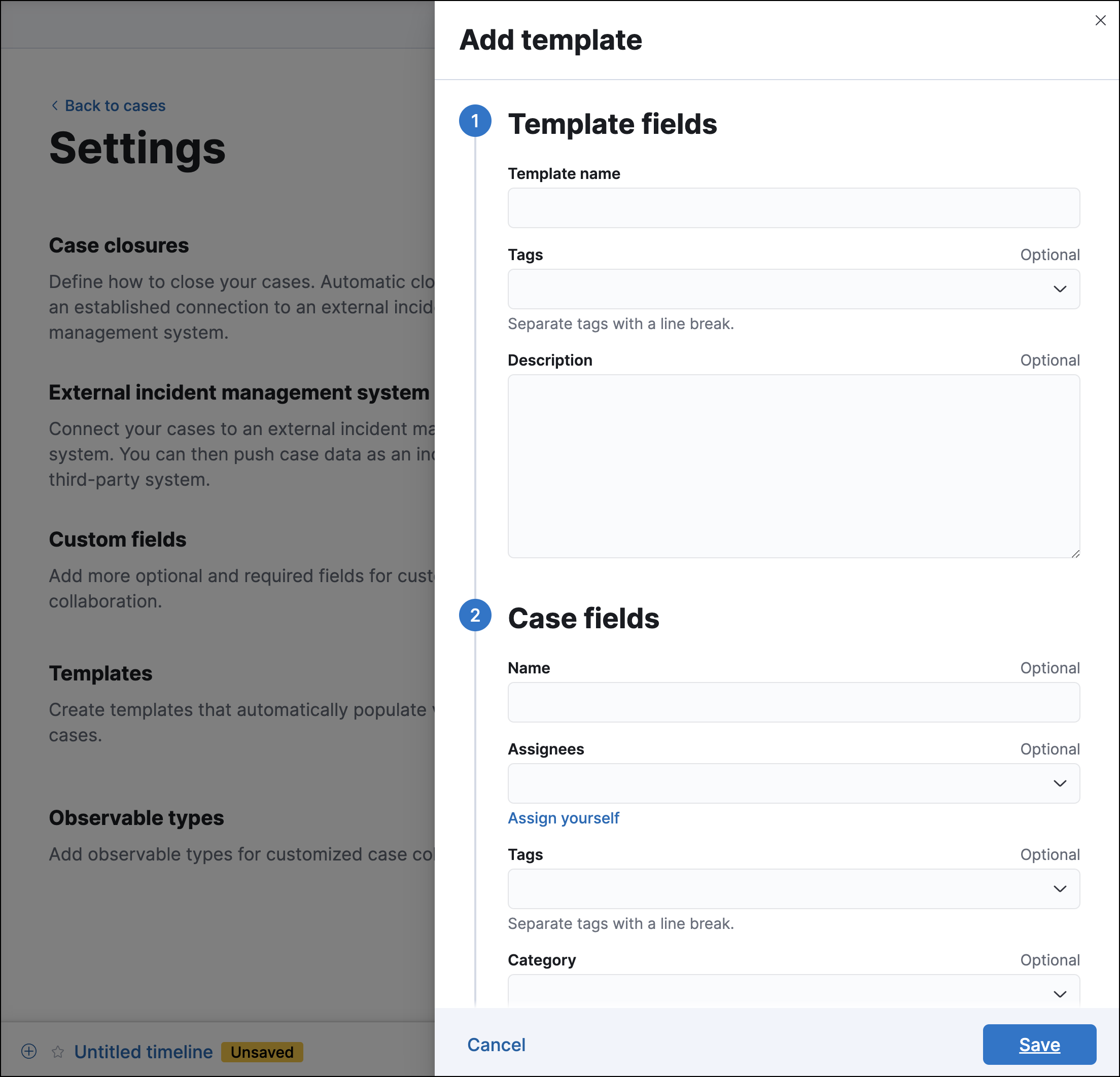The image size is (1120, 1077).
Task: Click the back chevron beside Back to cases
Action: pos(54,105)
